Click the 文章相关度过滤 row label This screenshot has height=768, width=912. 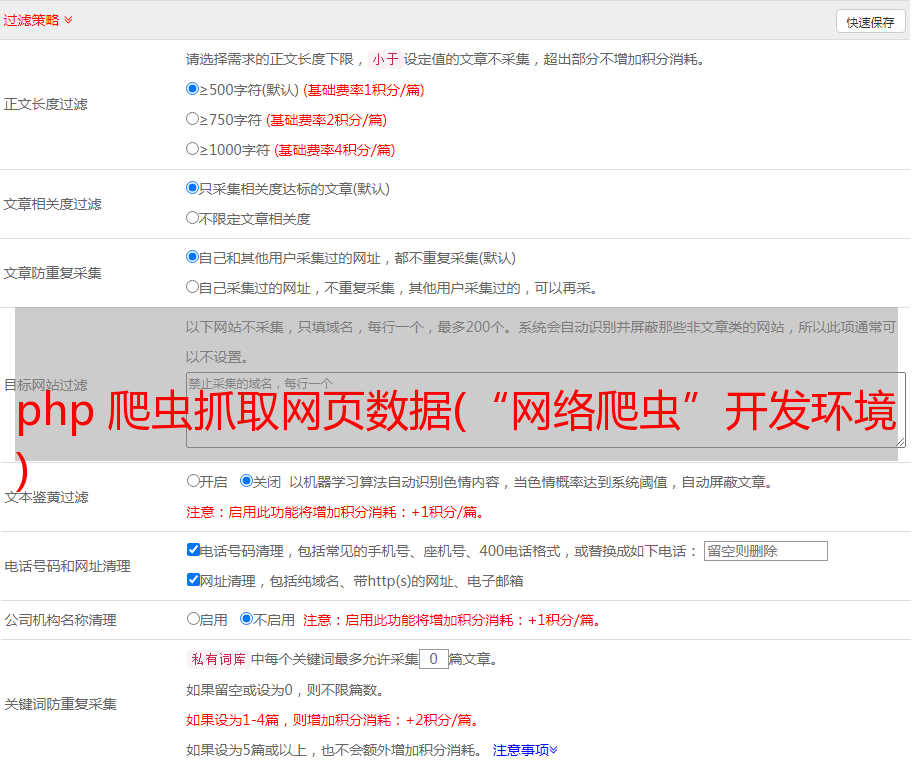point(52,204)
